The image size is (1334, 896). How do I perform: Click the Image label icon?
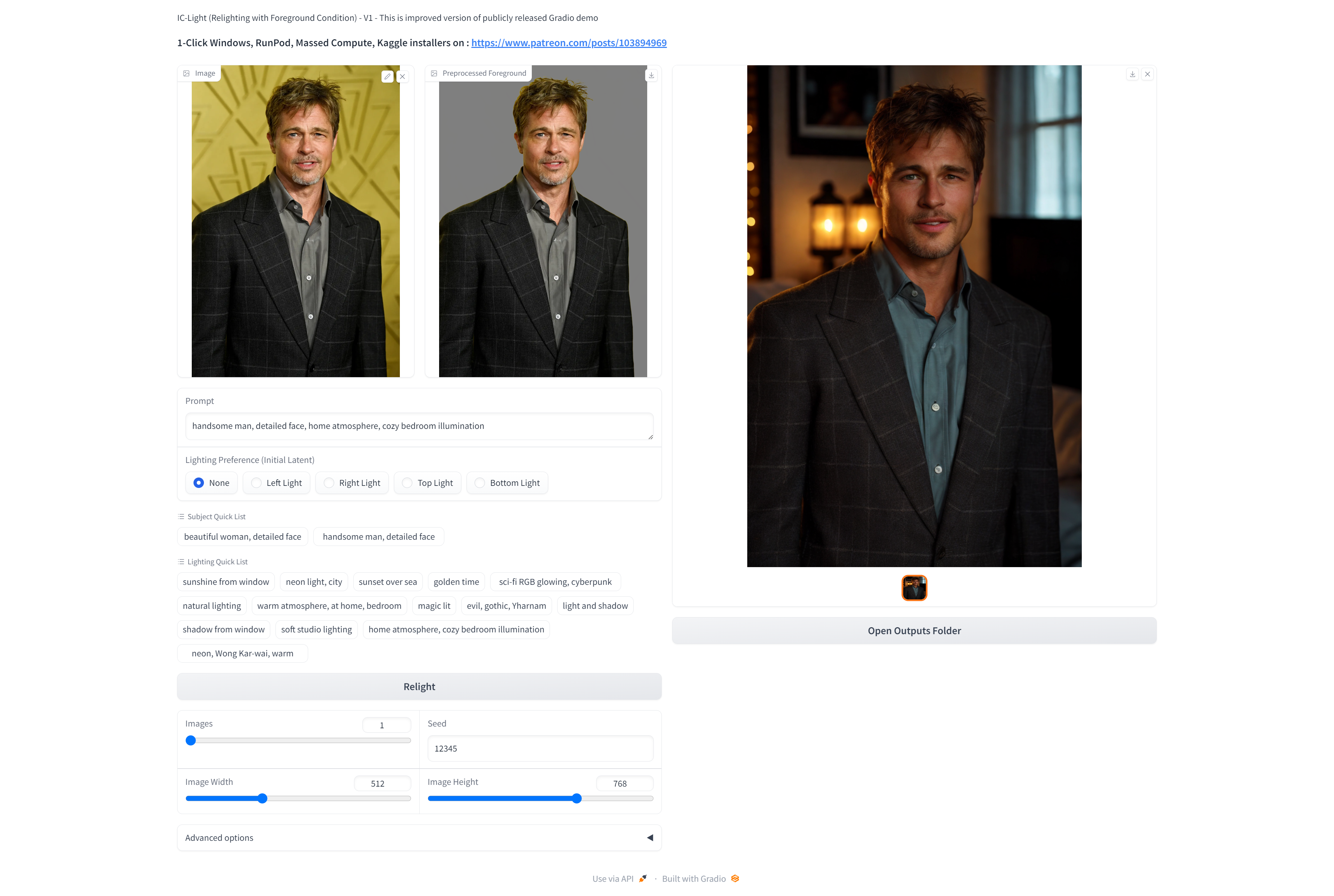(x=186, y=73)
